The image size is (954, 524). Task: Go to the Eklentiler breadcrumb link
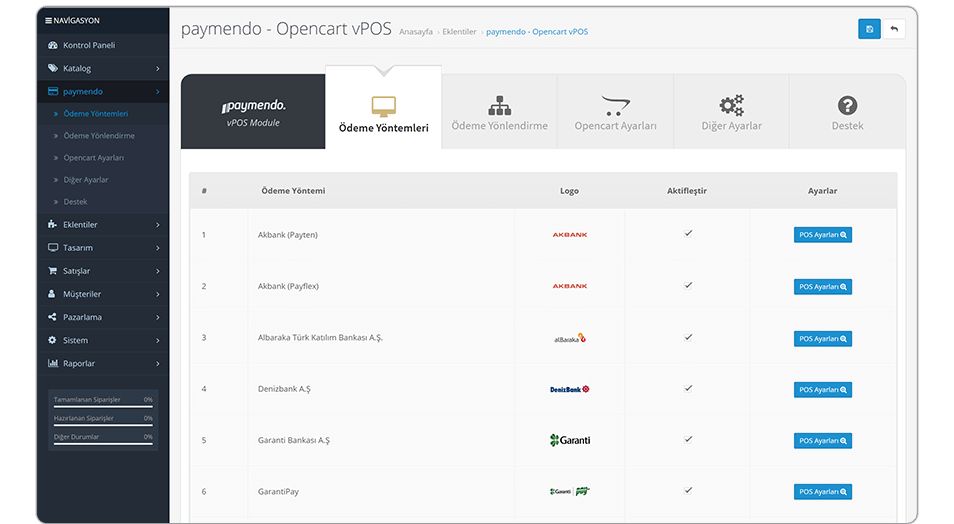coord(459,32)
